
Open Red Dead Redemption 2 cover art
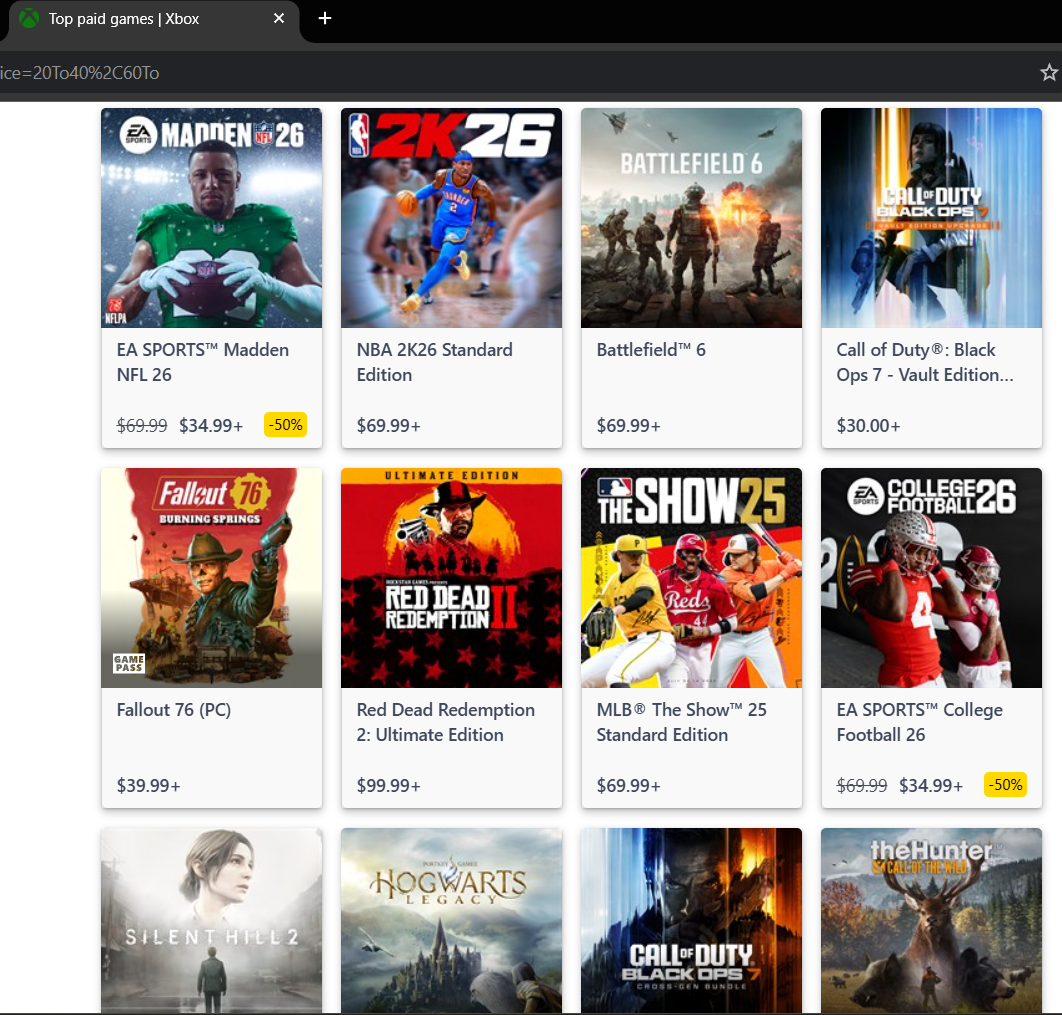pos(451,578)
